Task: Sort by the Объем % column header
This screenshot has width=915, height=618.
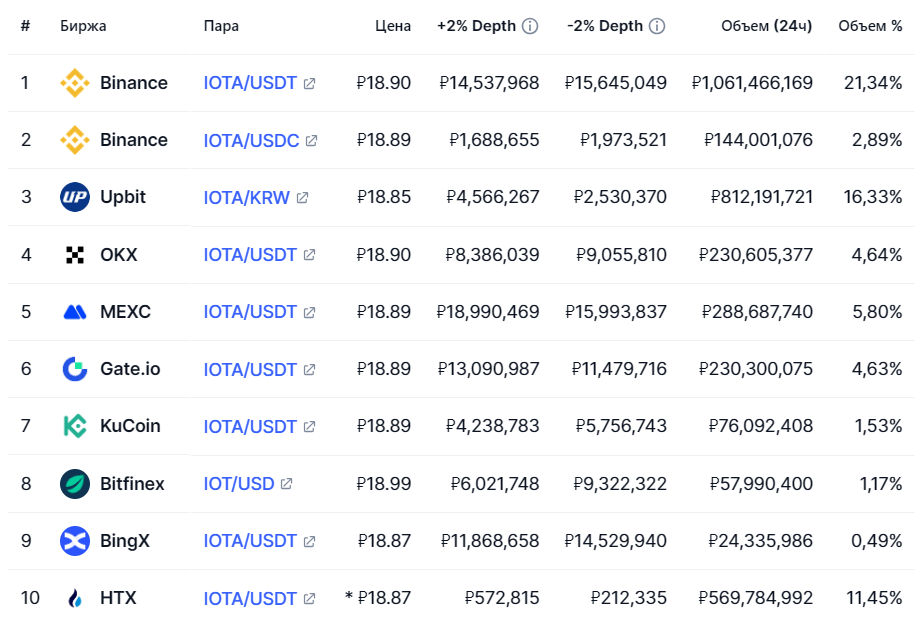Action: (870, 26)
